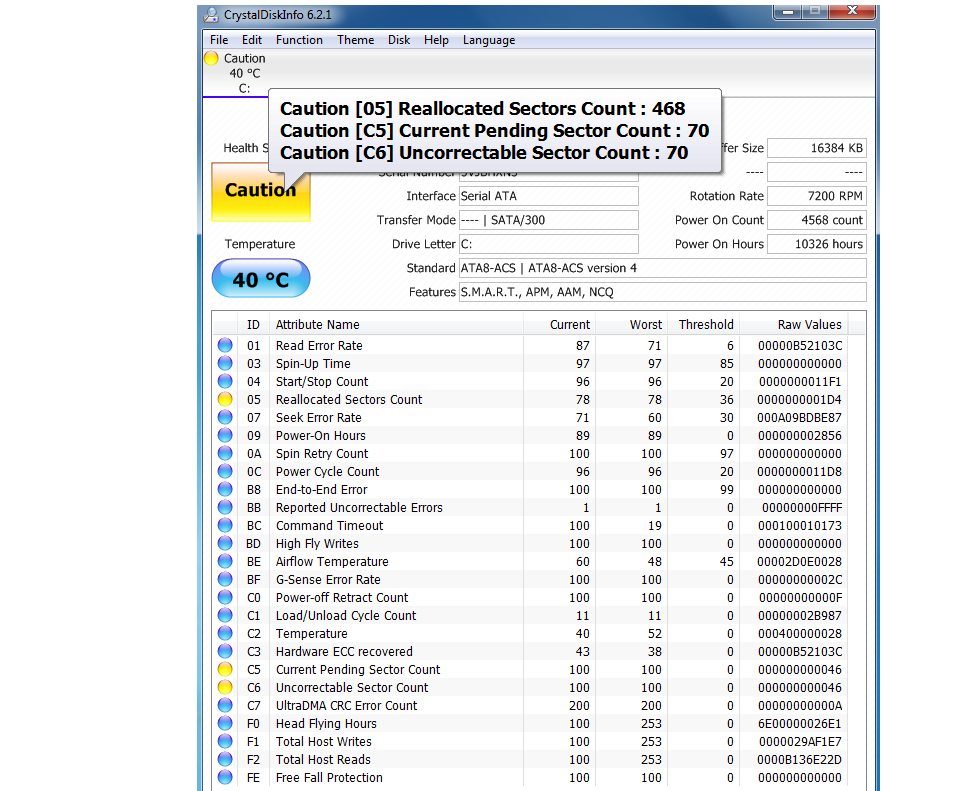
Task: Open the Edit menu
Action: (x=252, y=40)
